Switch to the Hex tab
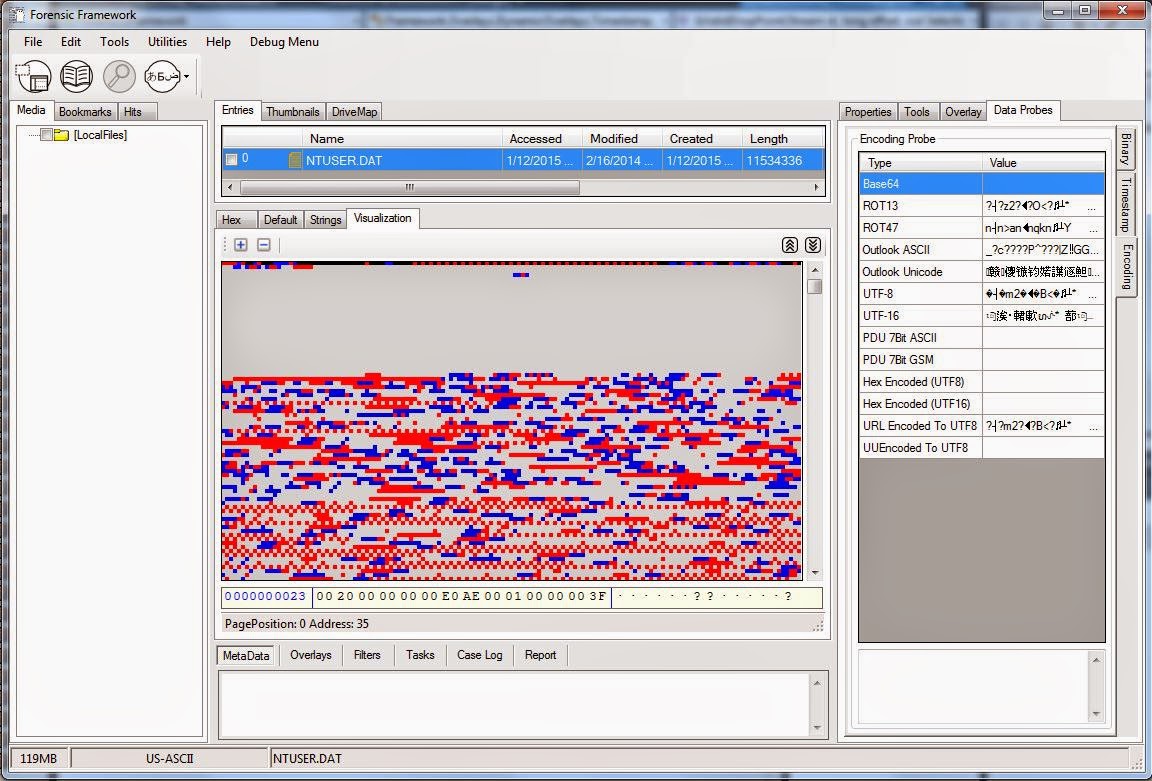This screenshot has width=1152, height=781. (x=231, y=220)
